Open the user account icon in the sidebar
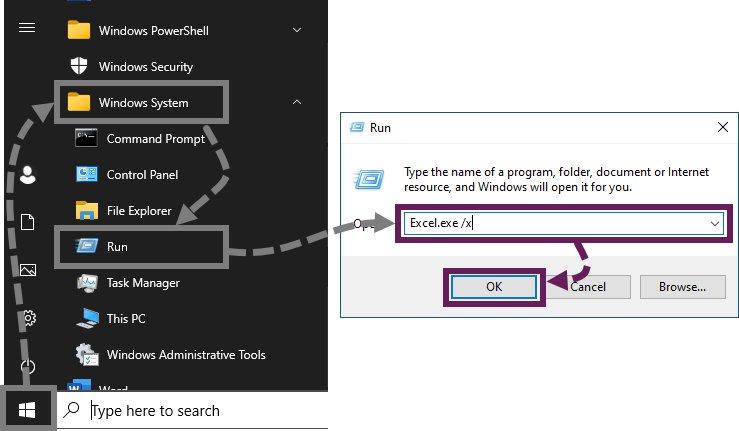 [x=28, y=175]
